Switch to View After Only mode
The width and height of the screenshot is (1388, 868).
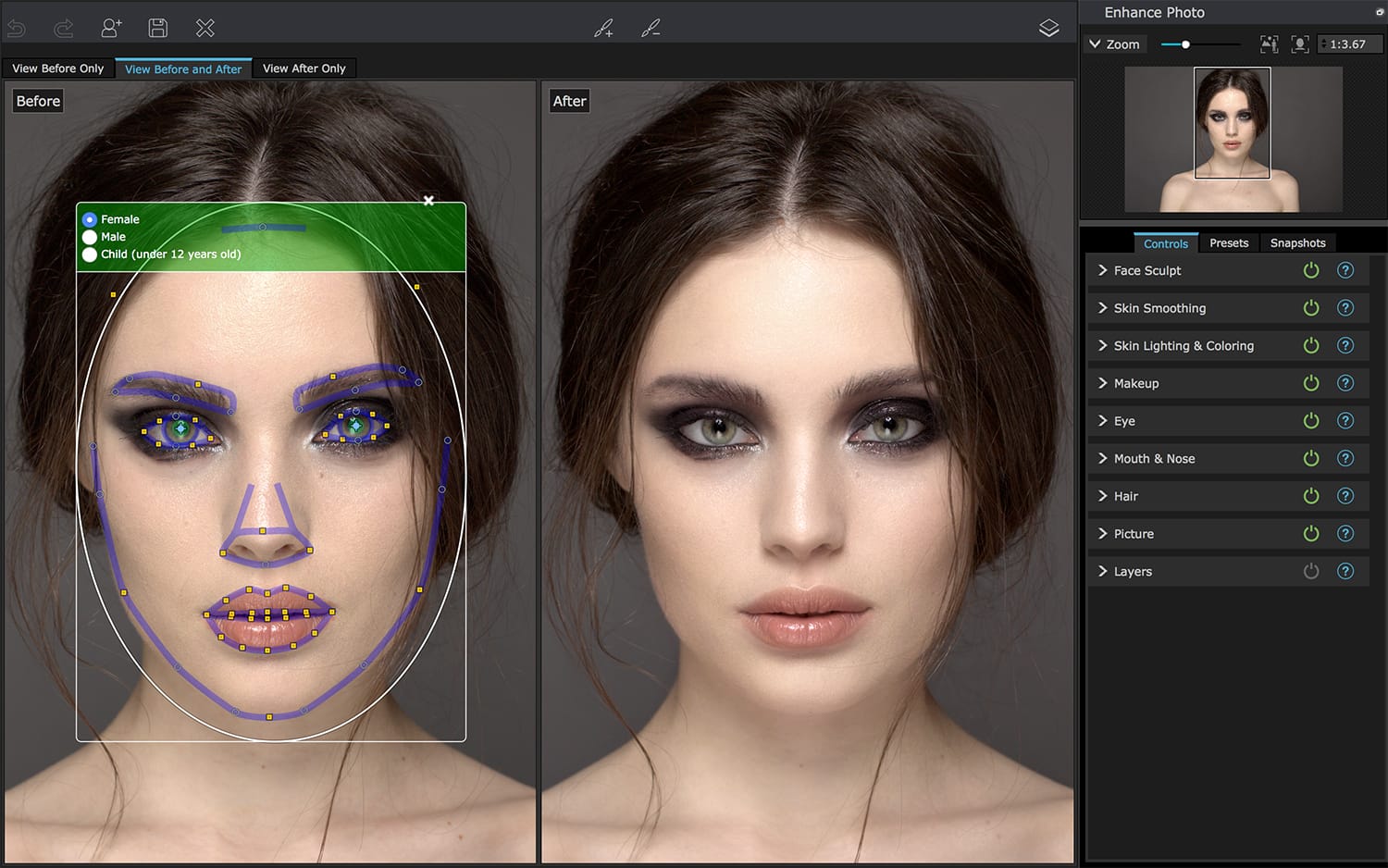(304, 68)
